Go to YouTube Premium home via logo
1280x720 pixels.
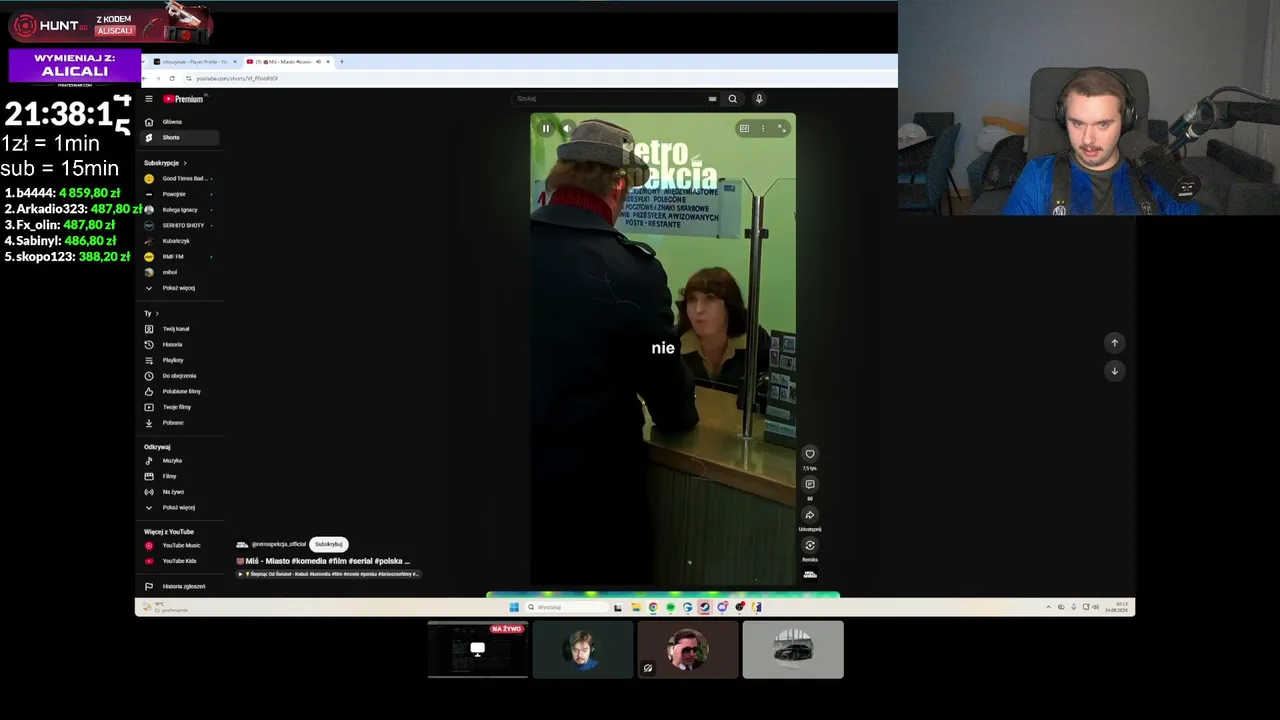tap(183, 99)
